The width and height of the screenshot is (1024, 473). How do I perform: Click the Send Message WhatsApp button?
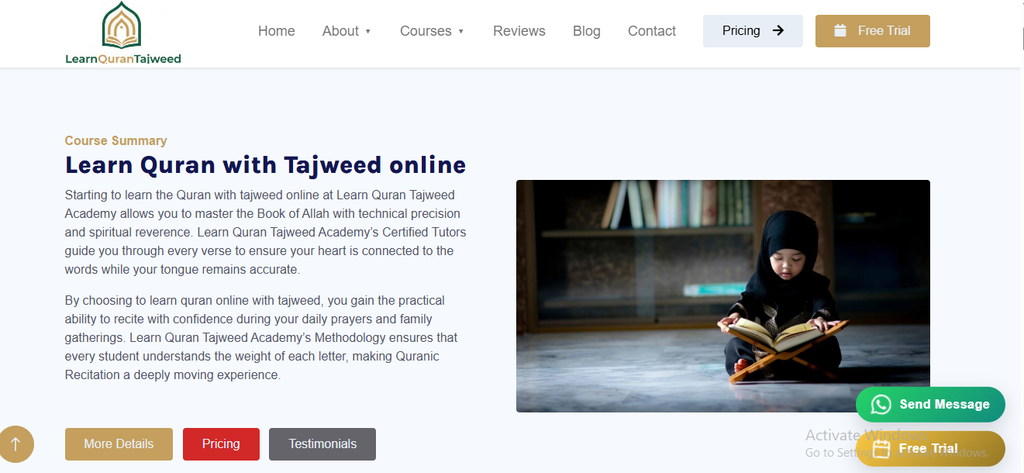[x=931, y=404]
